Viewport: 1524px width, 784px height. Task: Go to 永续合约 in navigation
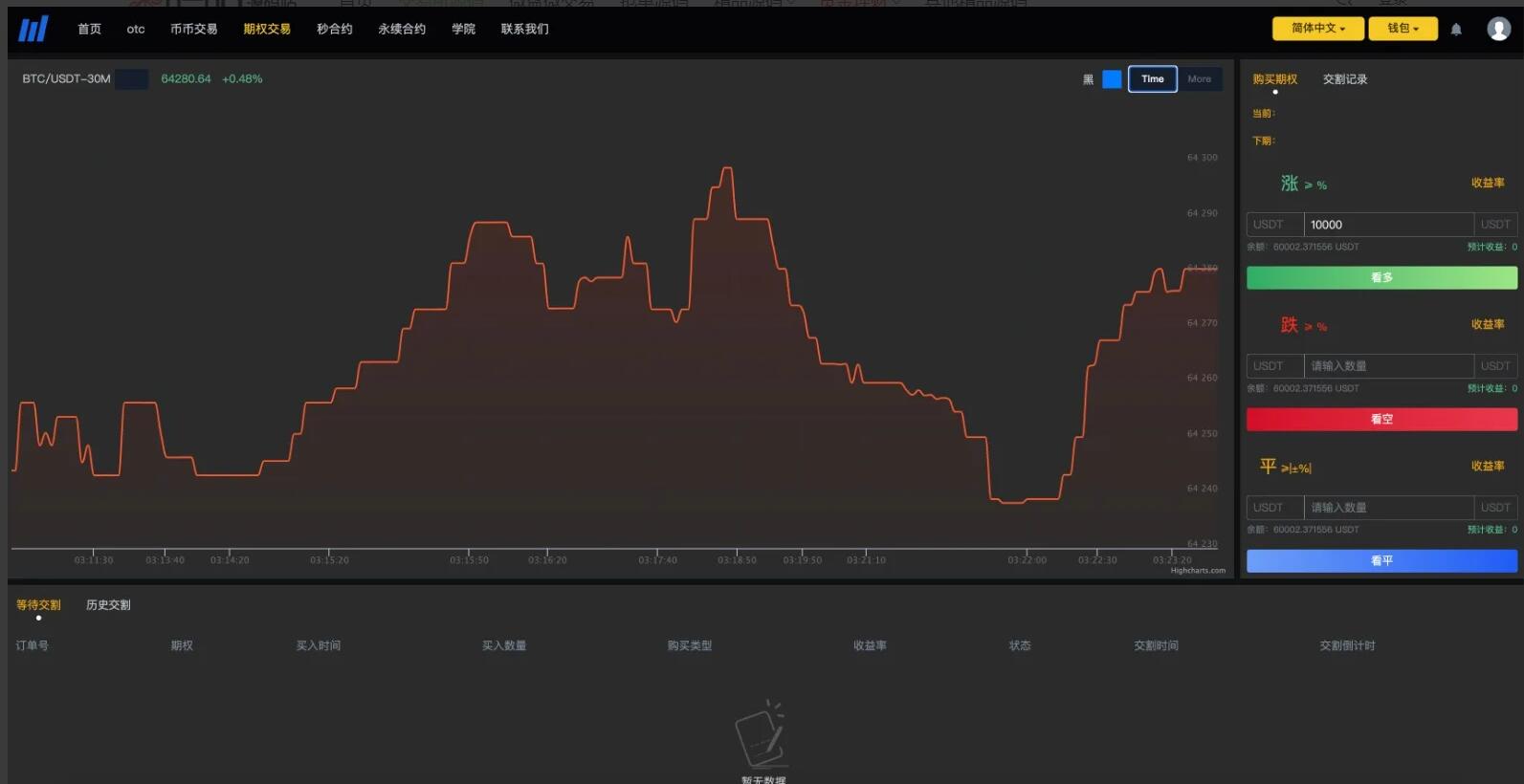tap(402, 30)
